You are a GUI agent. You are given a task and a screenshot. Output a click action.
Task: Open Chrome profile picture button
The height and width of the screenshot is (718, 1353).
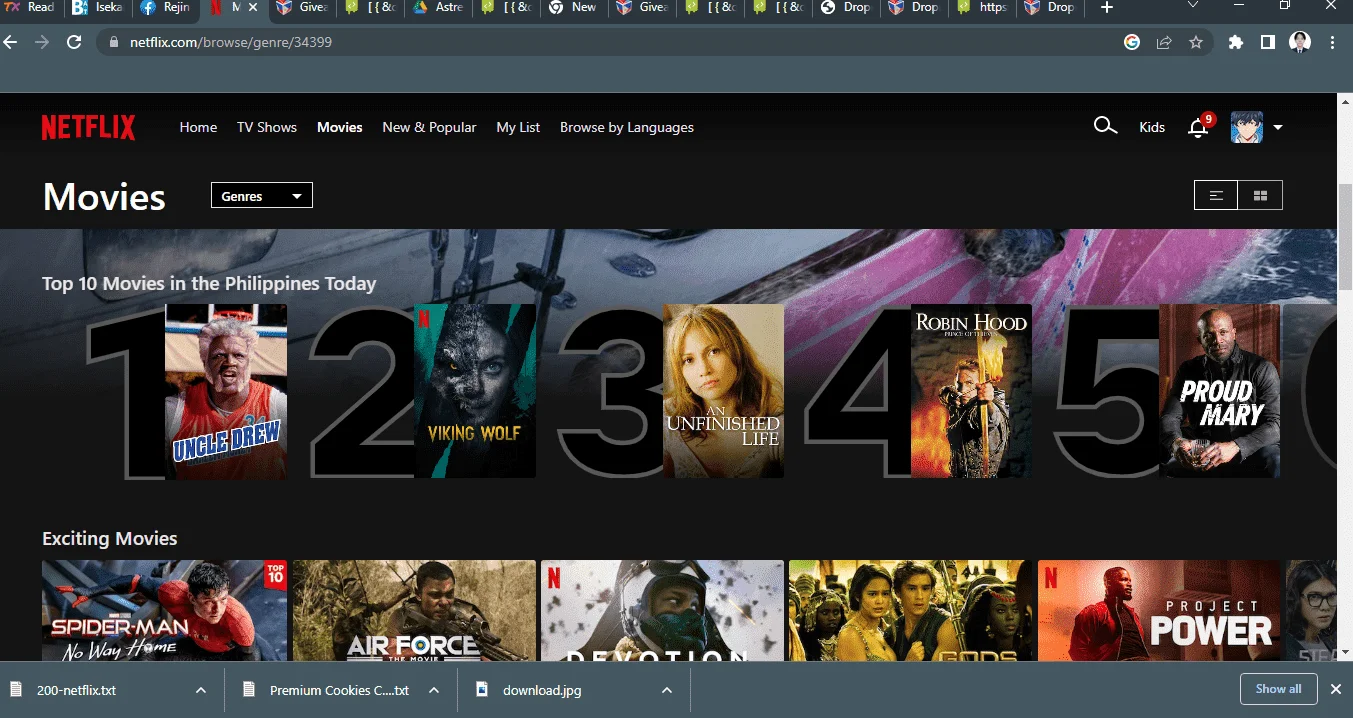1300,43
